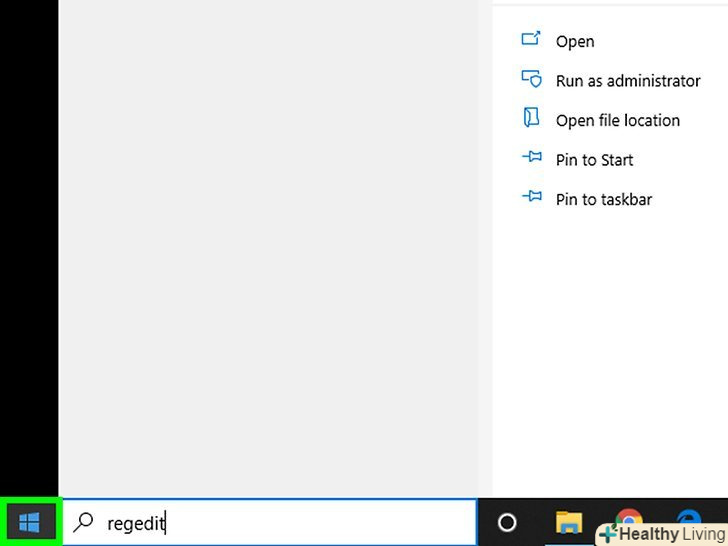Viewport: 728px width, 546px height.
Task: Open the Windows Start menu button
Action: [30, 522]
